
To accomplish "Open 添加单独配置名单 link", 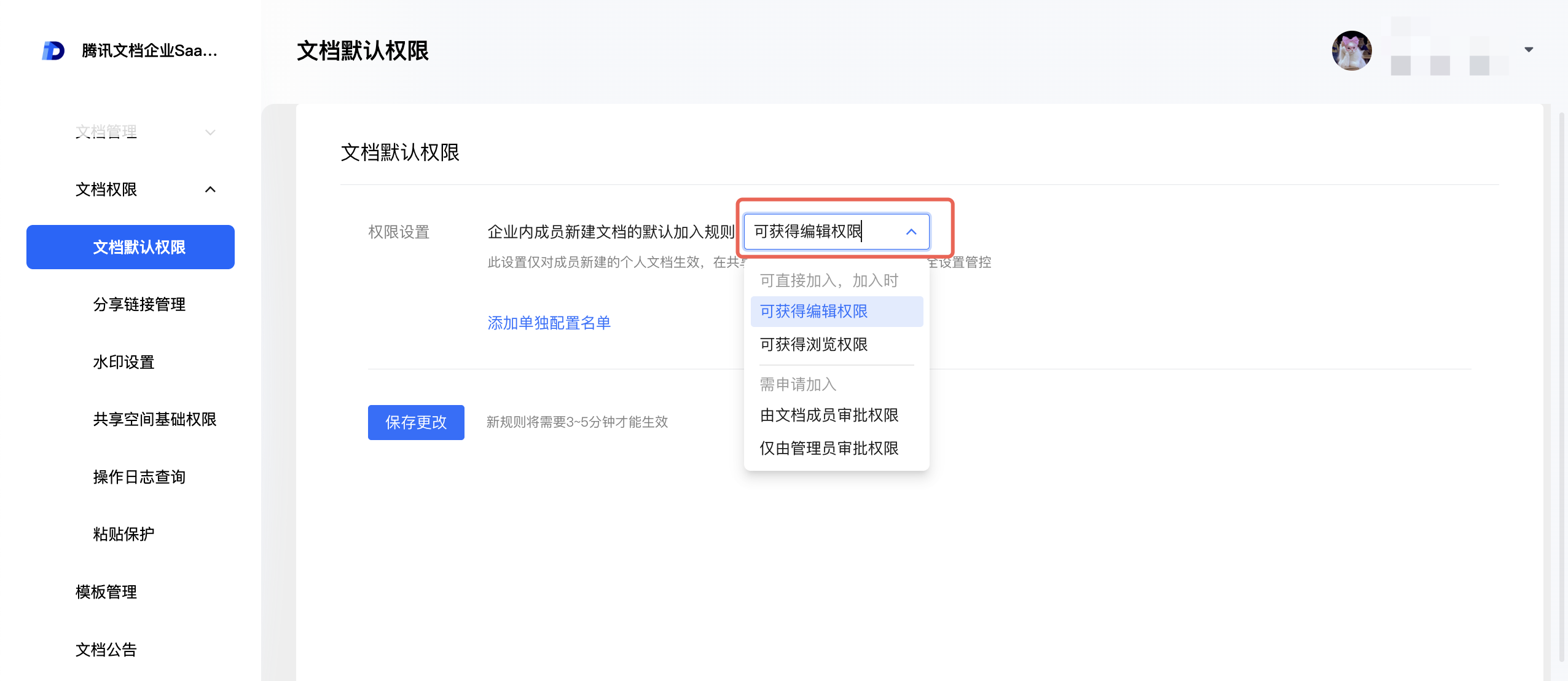I will pyautogui.click(x=549, y=323).
